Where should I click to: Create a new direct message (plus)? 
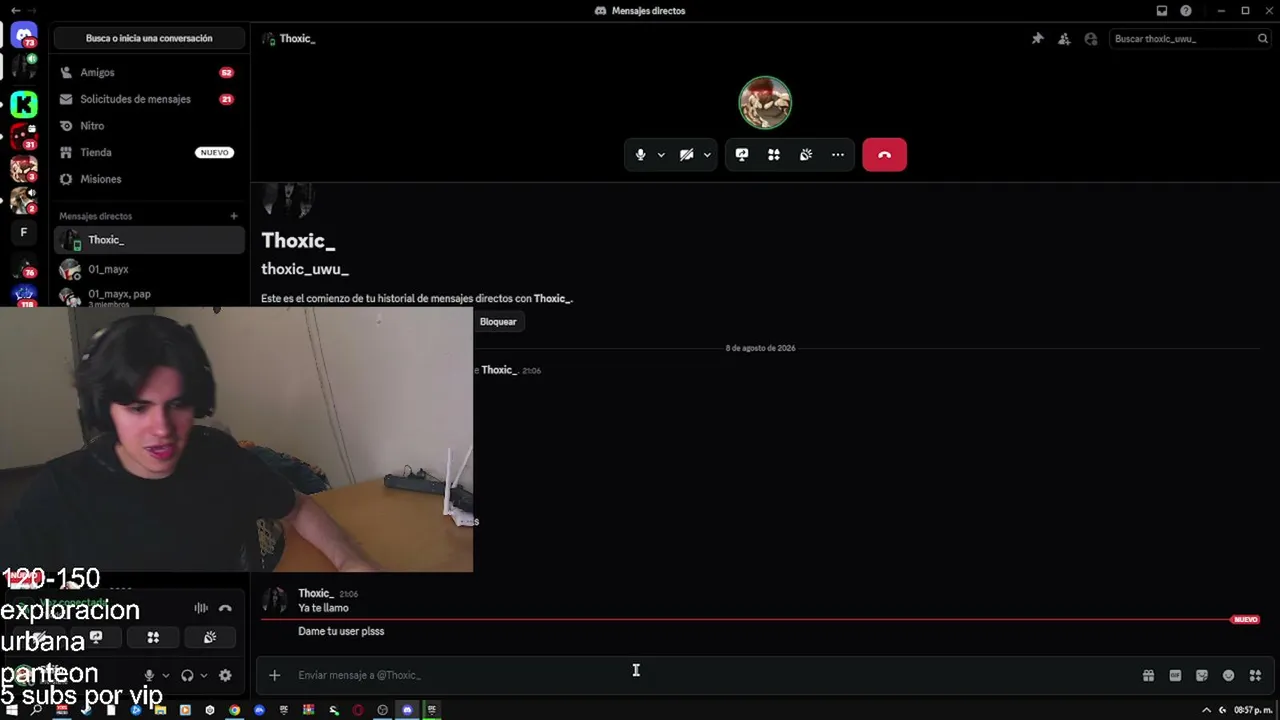(234, 216)
